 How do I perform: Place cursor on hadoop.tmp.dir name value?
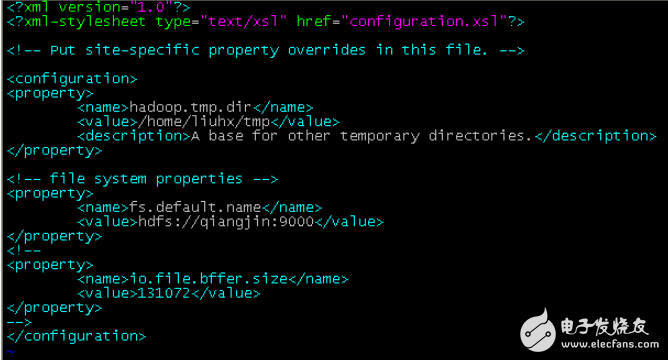click(x=191, y=107)
